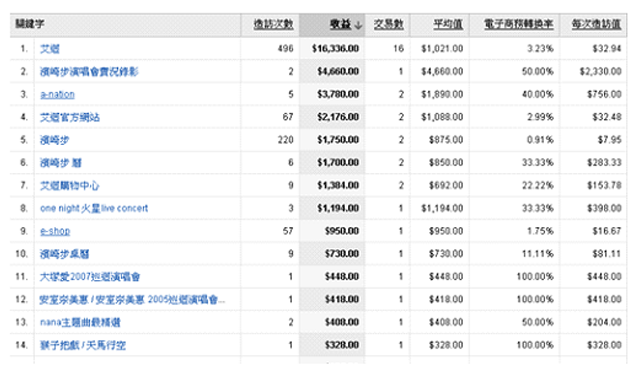The width and height of the screenshot is (640, 379).
Task: Select the $1,700.00 revenue cell
Action: click(338, 163)
